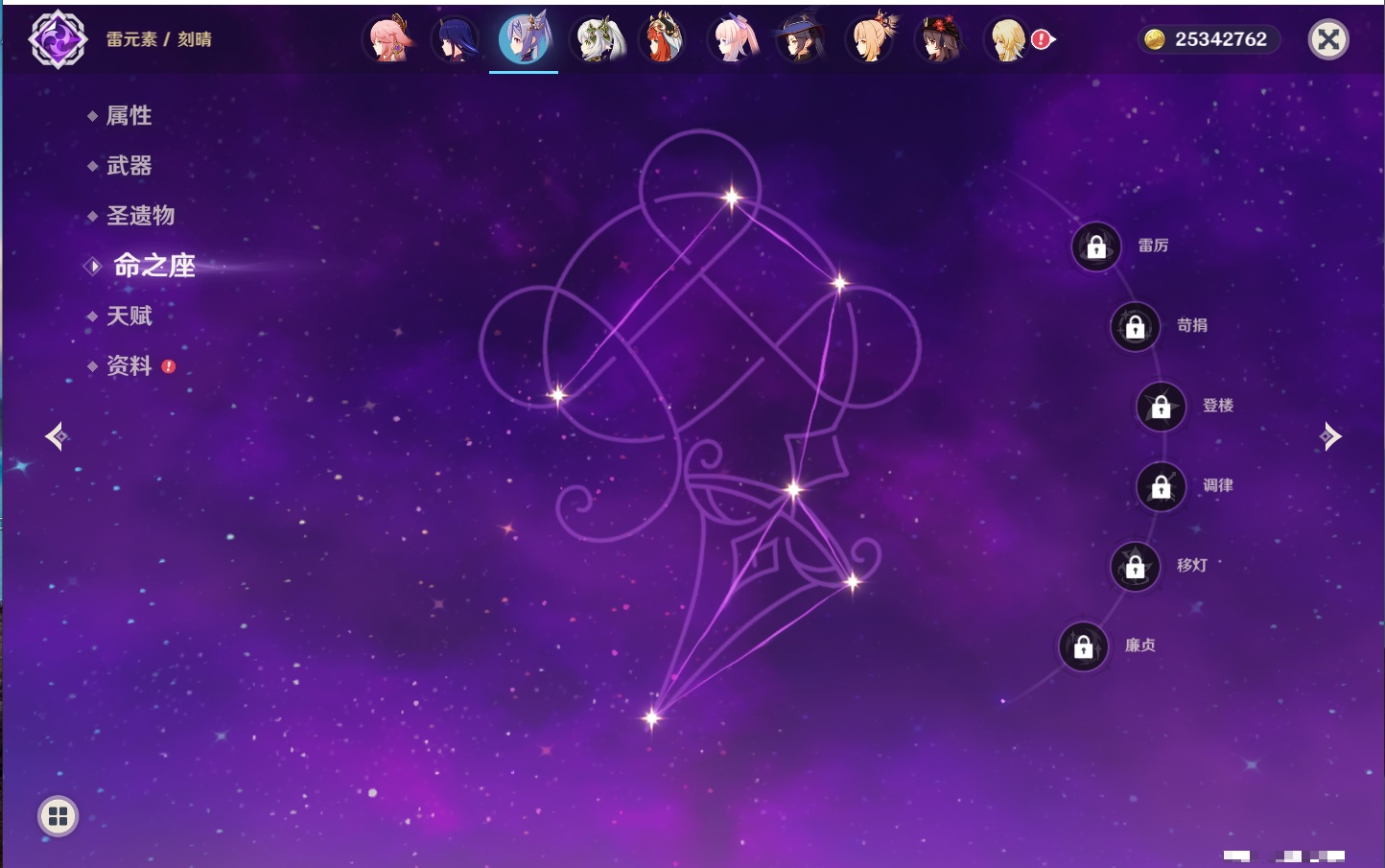
Task: Open the 圣遗物 artifacts page
Action: pos(140,216)
